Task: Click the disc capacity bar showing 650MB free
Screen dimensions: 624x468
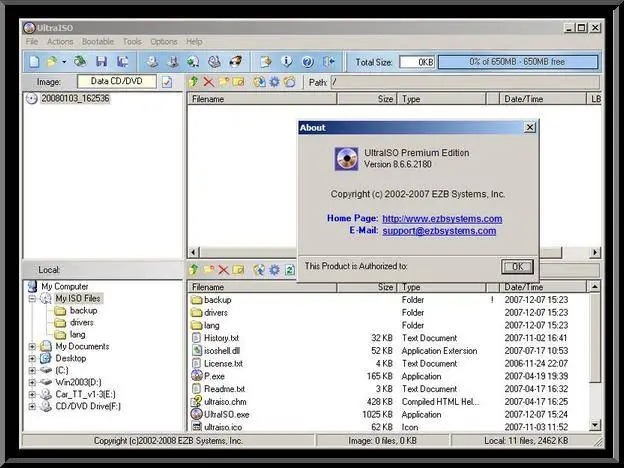Action: [x=518, y=62]
